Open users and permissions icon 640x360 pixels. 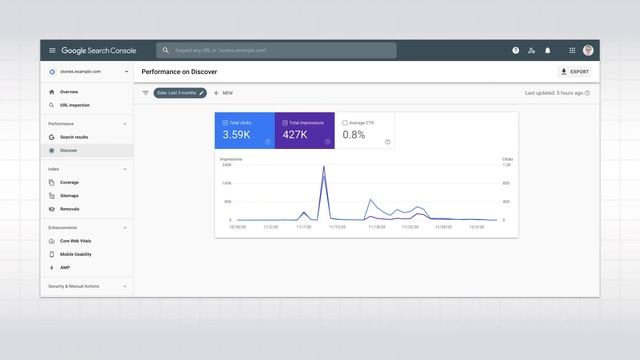531,51
